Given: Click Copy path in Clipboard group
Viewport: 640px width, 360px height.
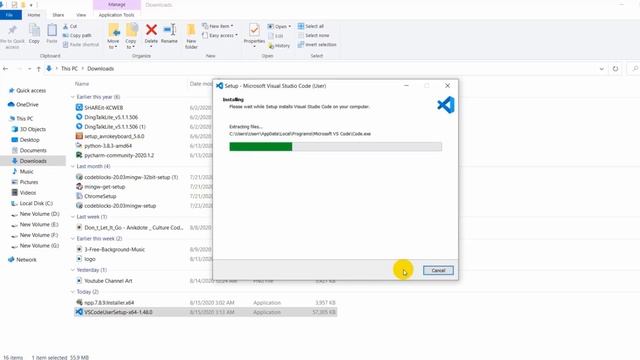Looking at the screenshot, I should (77, 36).
